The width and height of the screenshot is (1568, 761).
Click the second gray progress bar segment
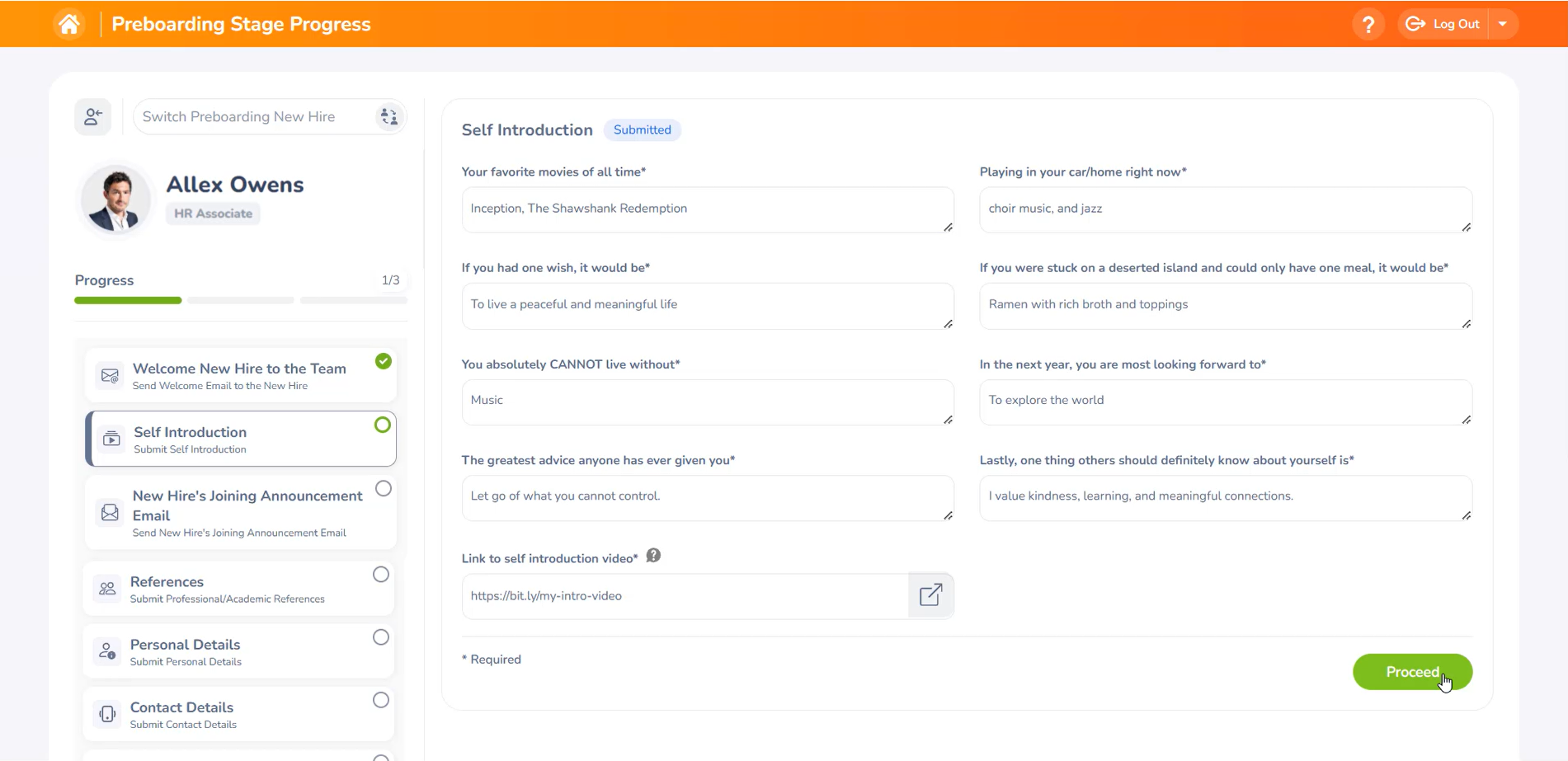pos(241,300)
